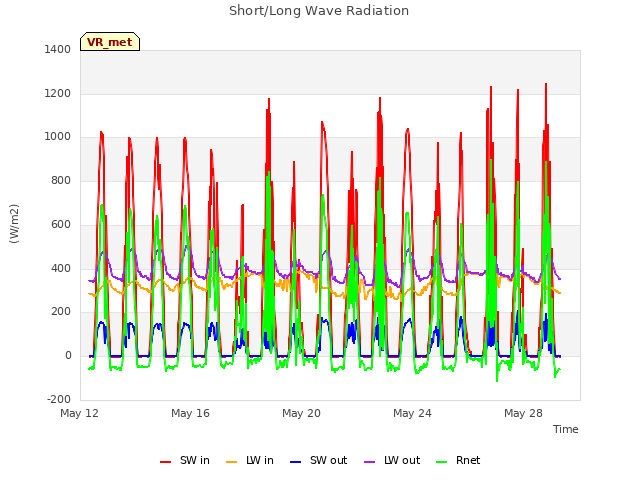This screenshot has width=640, height=480.
Task: Click the Time axis title
Action: pos(566,429)
